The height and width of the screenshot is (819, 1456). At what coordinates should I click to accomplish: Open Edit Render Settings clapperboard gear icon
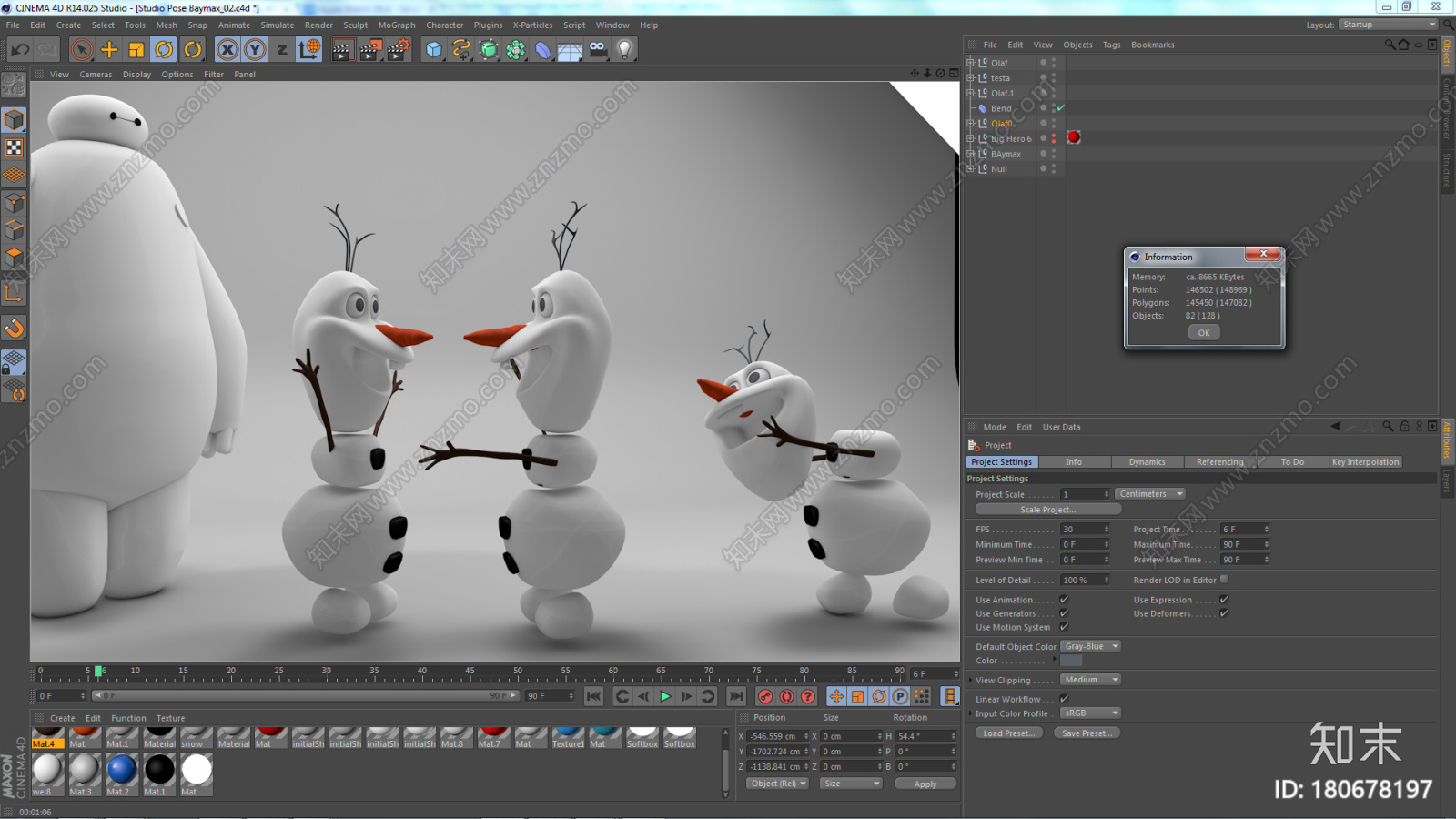[x=399, y=49]
